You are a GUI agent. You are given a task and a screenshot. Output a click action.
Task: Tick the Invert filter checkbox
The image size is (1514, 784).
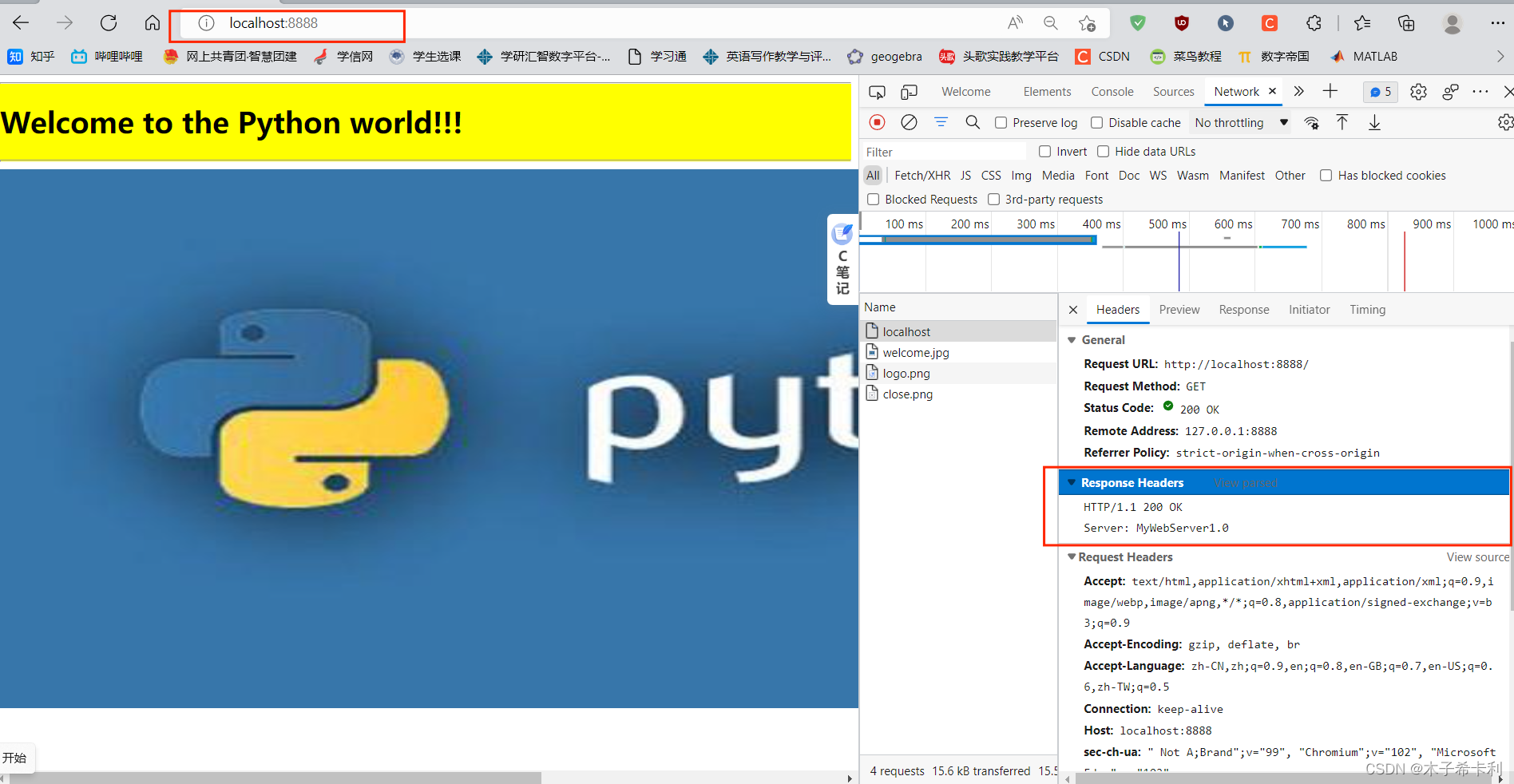pyautogui.click(x=1044, y=152)
